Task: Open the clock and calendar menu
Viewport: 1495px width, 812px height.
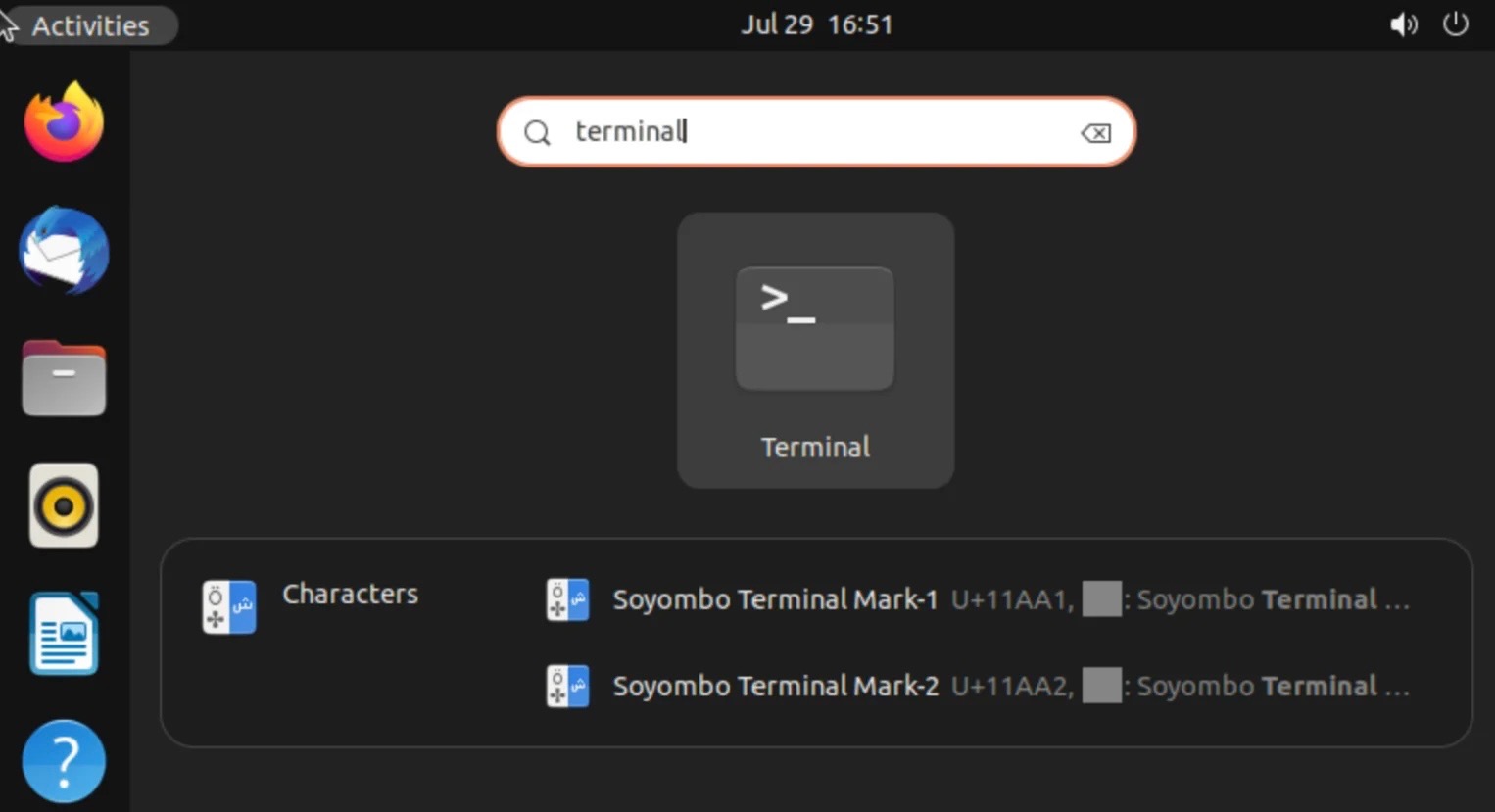Action: point(816,24)
